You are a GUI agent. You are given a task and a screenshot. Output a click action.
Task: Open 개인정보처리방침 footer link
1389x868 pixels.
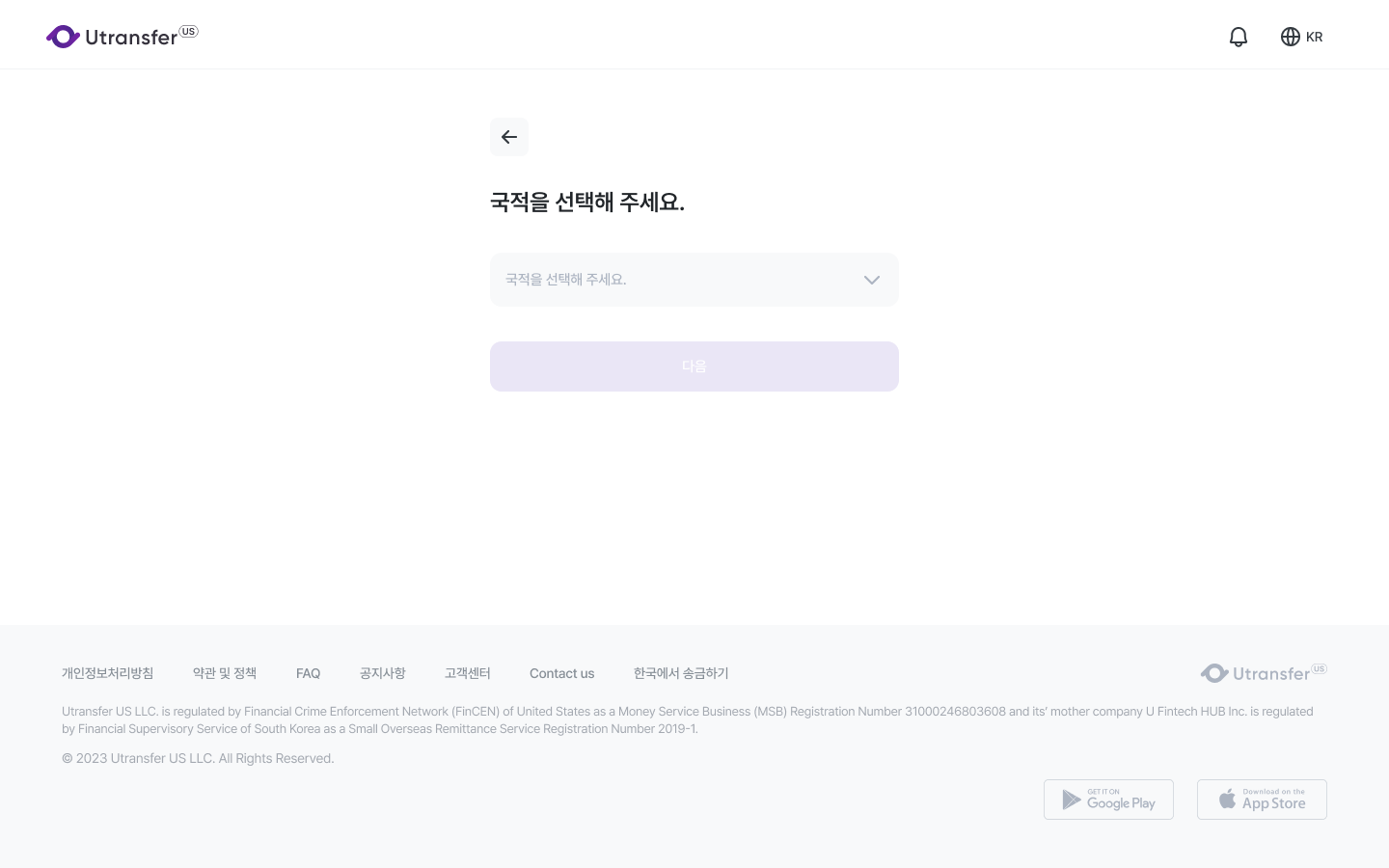(x=107, y=673)
